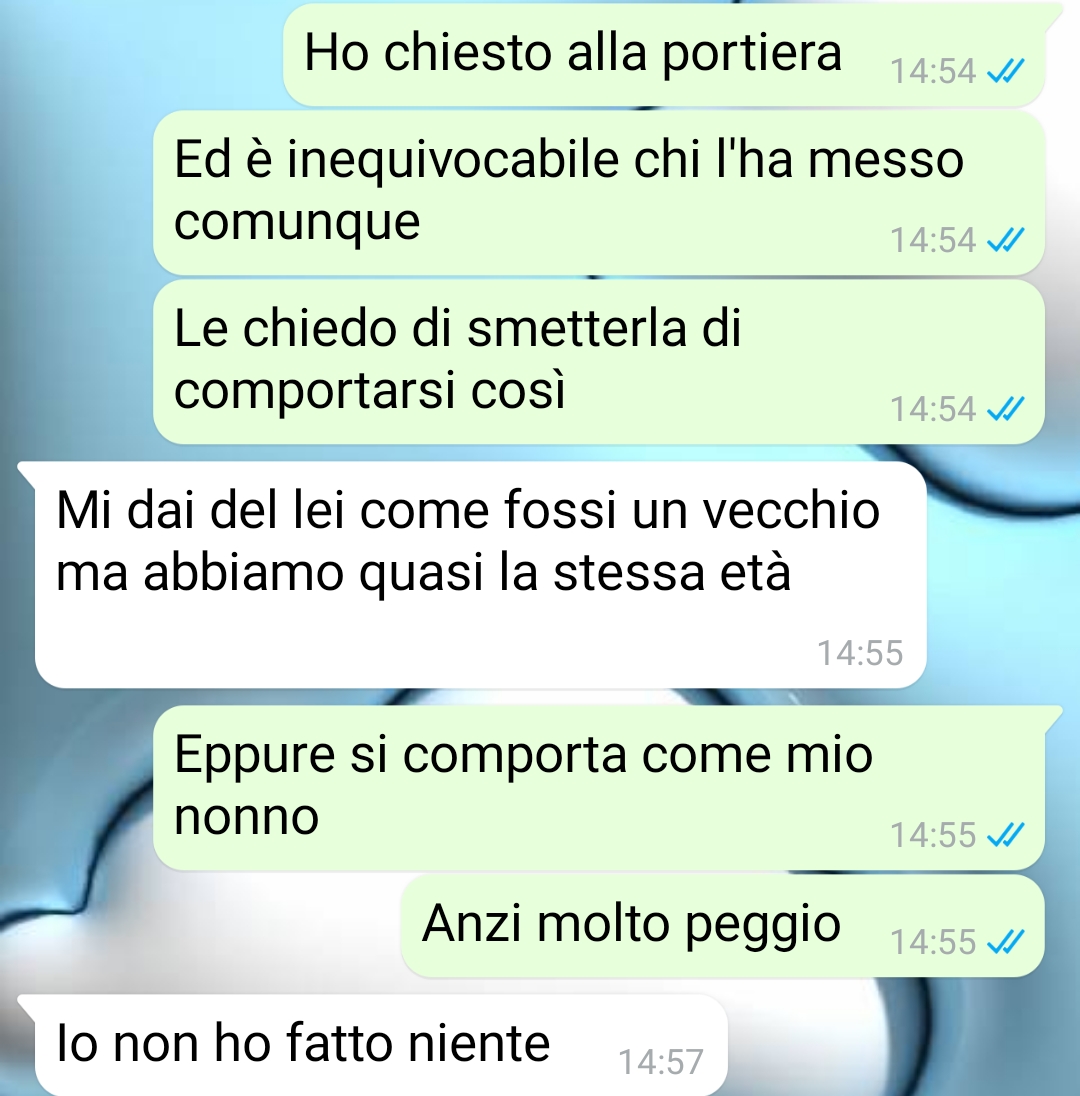Tap the 14:55 time next to "Anzi molto peggio"
This screenshot has width=1080, height=1096.
tap(933, 942)
